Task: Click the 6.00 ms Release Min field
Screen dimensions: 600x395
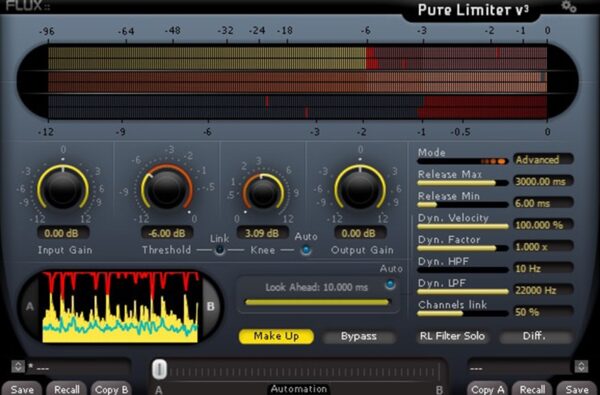Action: pyautogui.click(x=543, y=203)
